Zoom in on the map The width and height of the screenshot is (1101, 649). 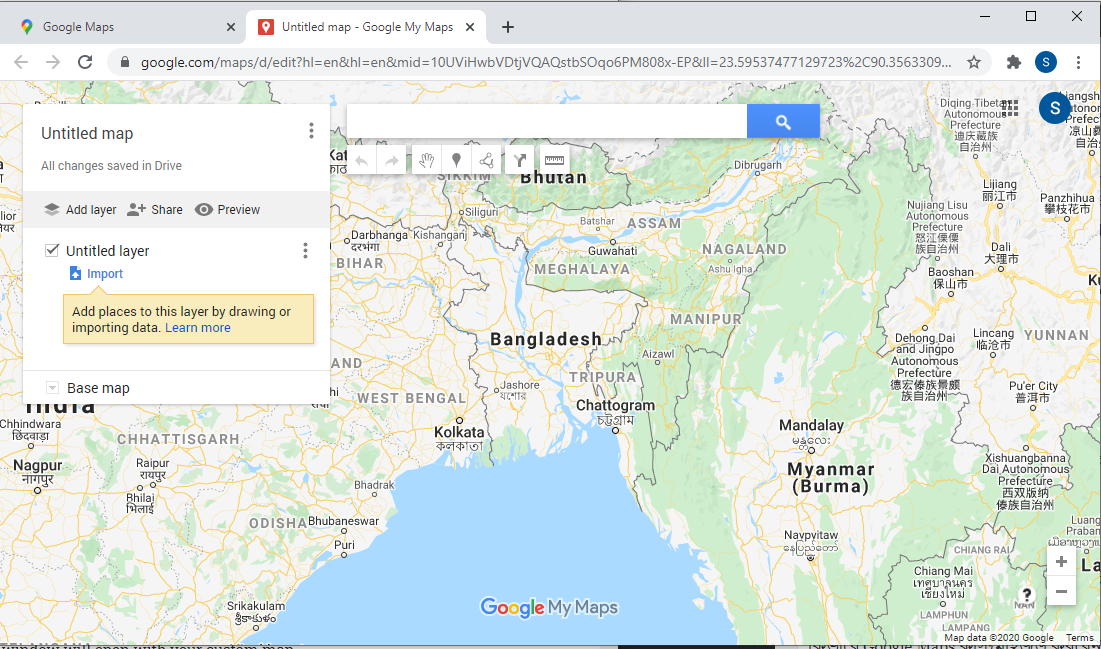click(x=1061, y=562)
